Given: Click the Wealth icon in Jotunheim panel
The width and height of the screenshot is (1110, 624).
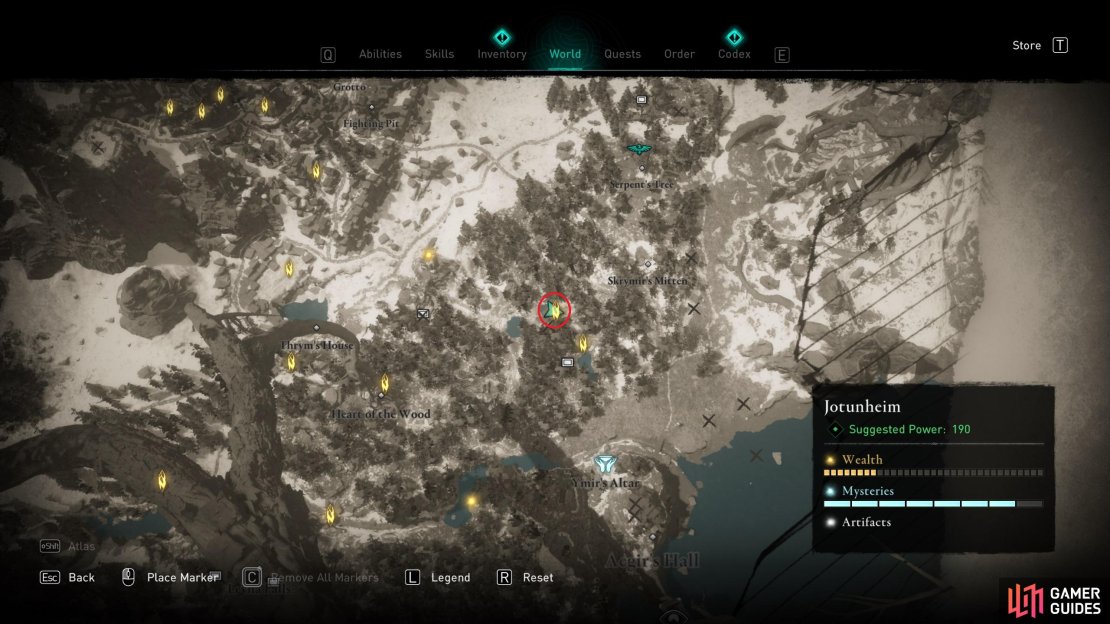Looking at the screenshot, I should (x=830, y=460).
